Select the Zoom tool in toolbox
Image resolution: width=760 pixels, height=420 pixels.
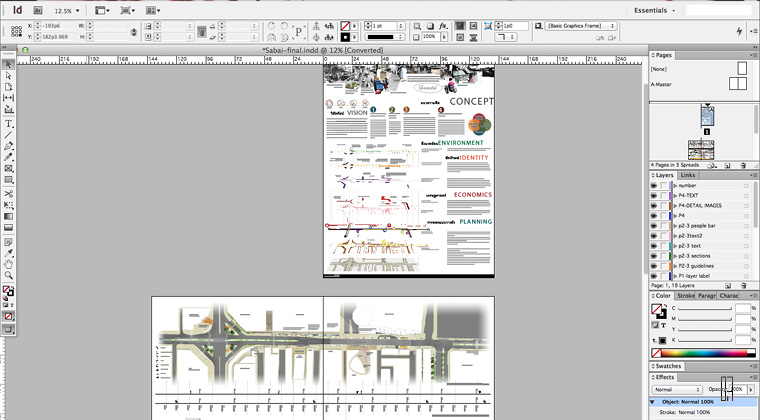click(8, 275)
